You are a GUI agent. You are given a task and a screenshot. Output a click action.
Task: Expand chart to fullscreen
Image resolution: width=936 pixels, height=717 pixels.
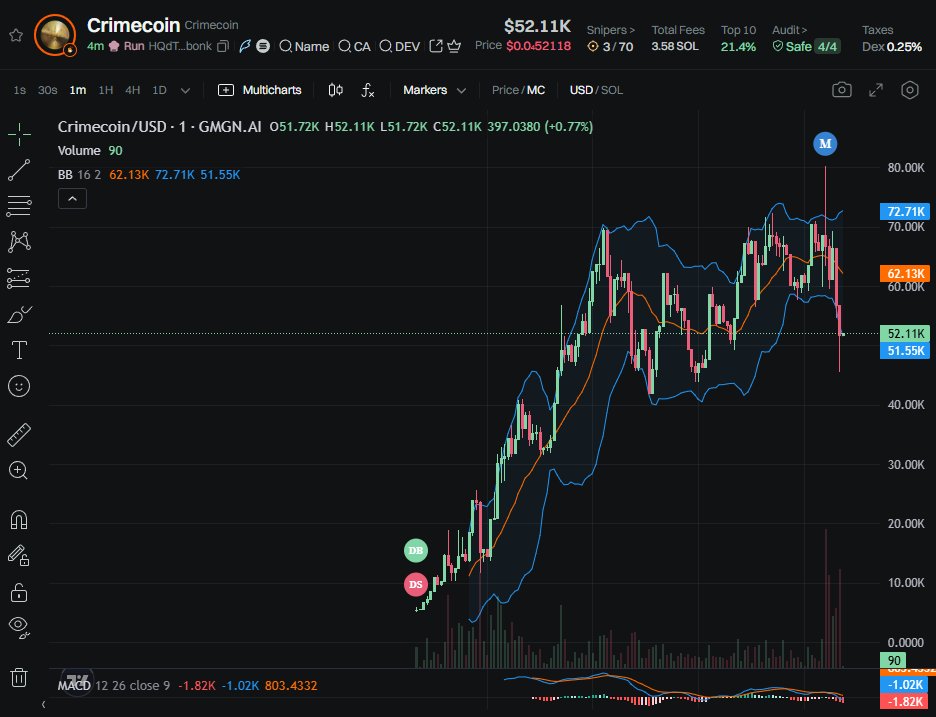click(x=876, y=90)
